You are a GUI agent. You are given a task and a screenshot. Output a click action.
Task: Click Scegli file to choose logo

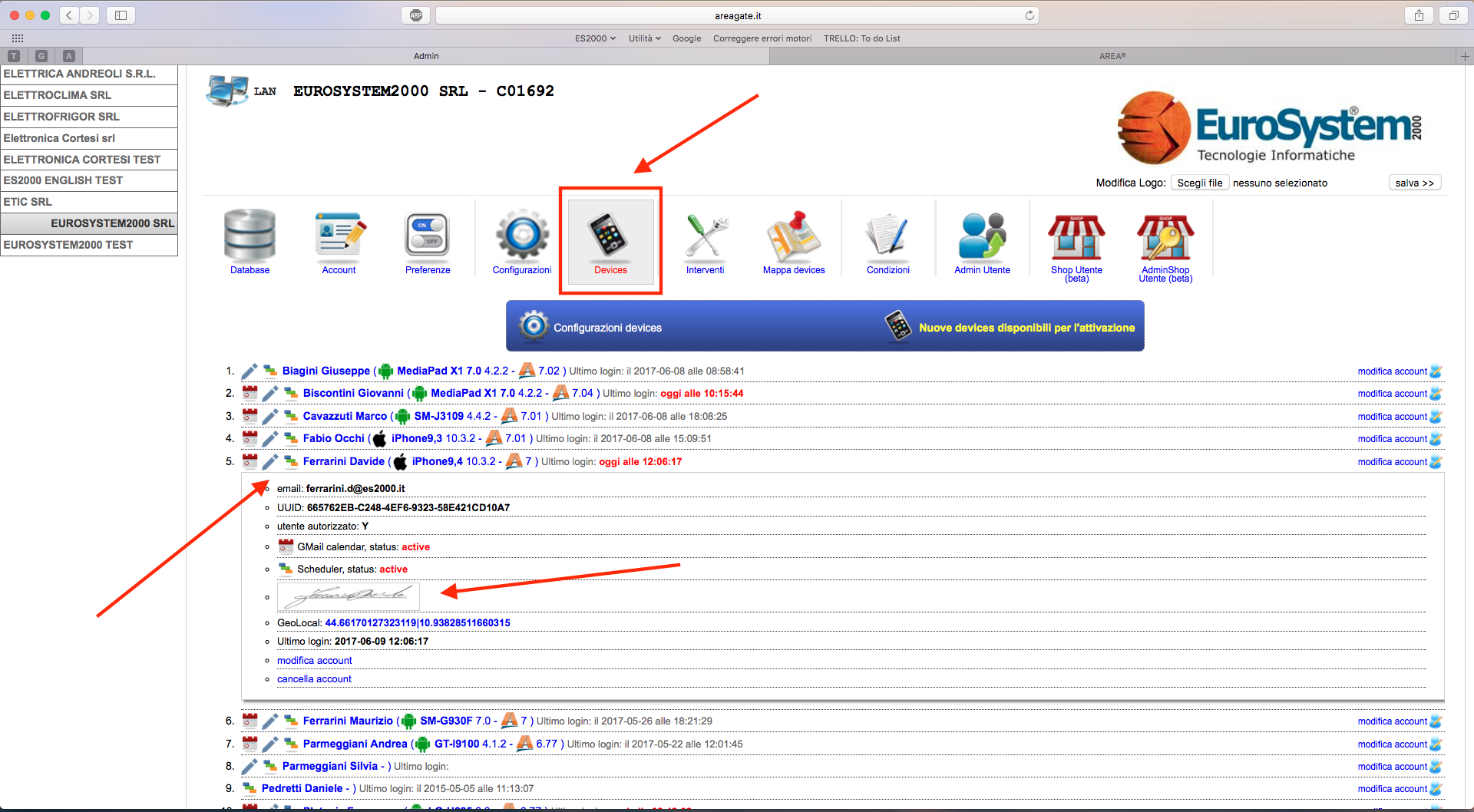[1200, 183]
